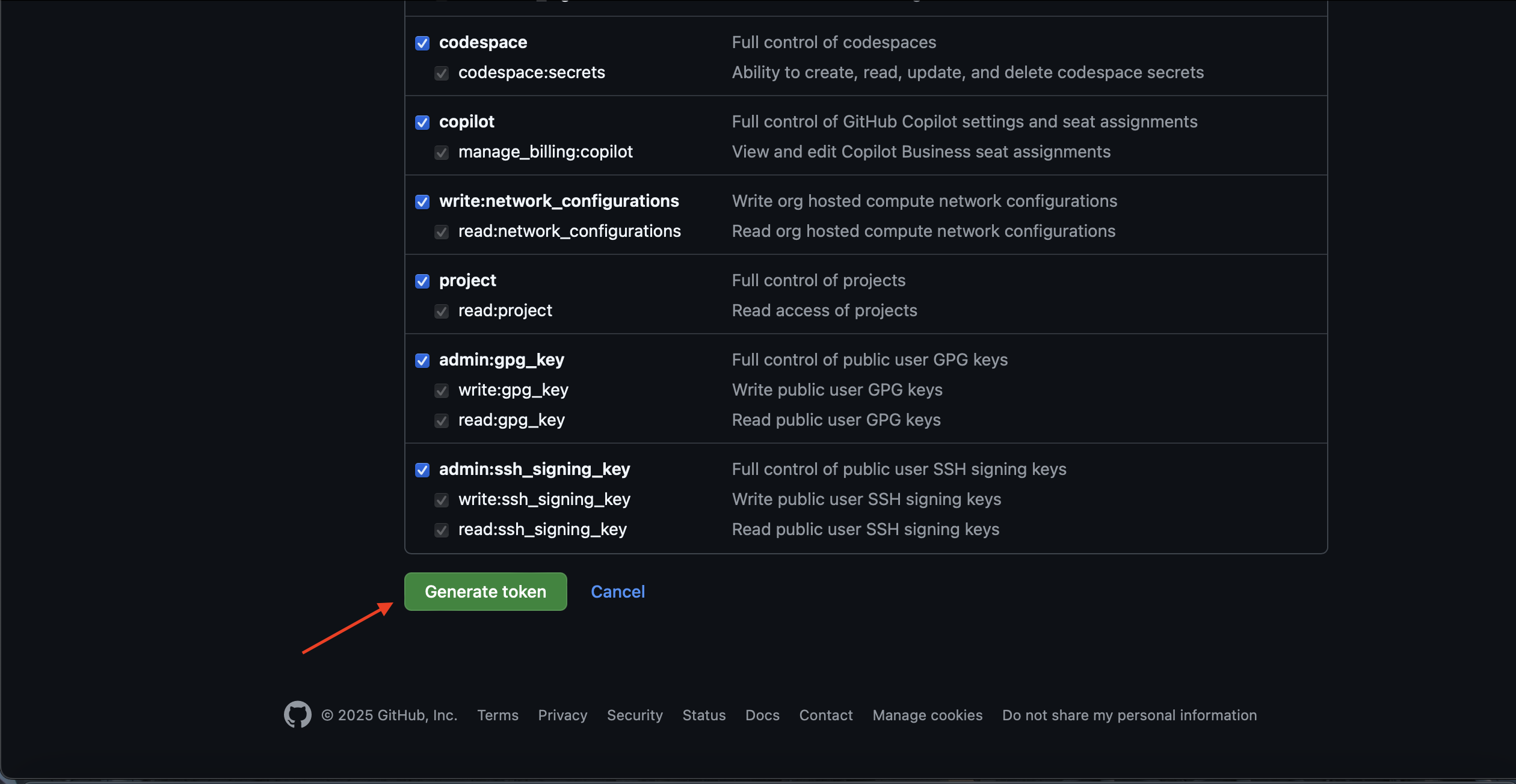Click the Generate token button
1516x784 pixels.
[485, 592]
